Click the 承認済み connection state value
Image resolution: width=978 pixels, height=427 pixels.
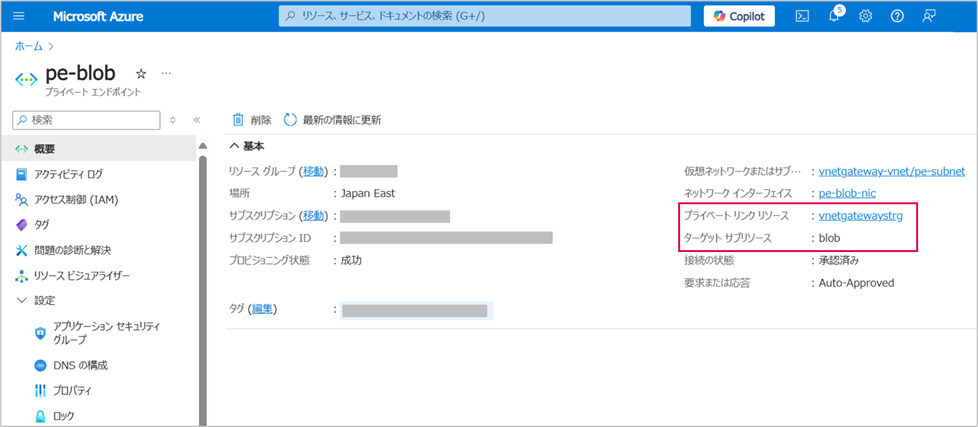840,261
